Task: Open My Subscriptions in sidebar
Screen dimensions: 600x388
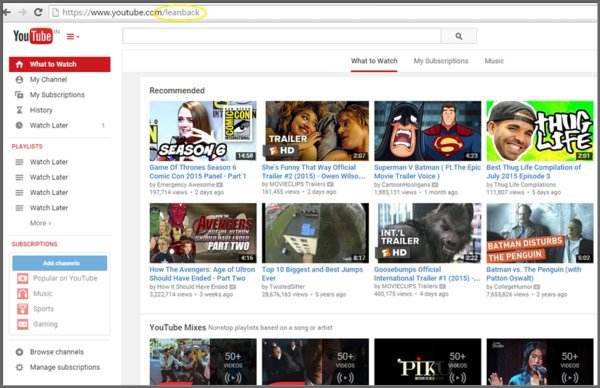Action: [57, 95]
